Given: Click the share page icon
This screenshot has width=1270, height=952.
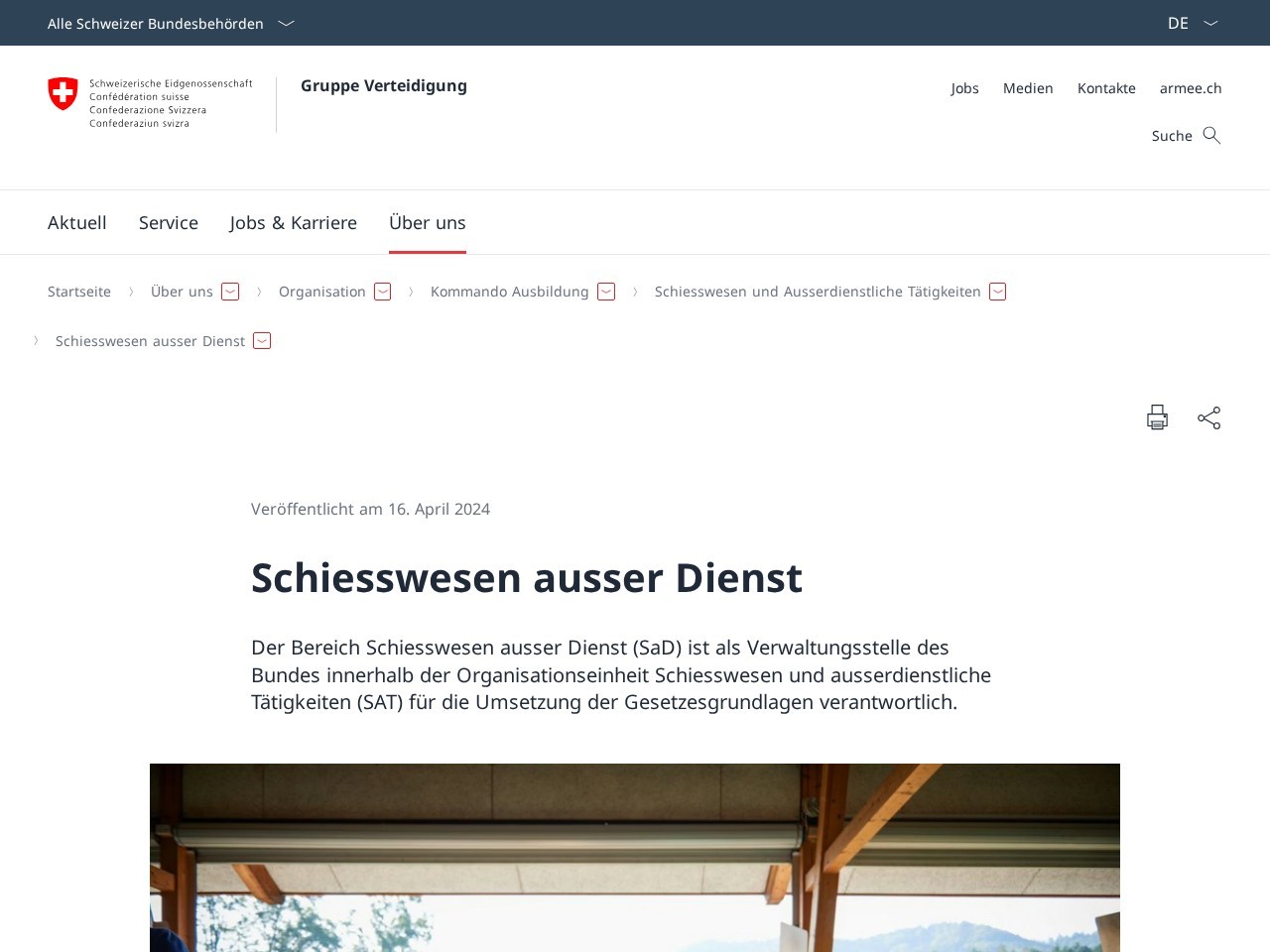Looking at the screenshot, I should pos(1208,417).
